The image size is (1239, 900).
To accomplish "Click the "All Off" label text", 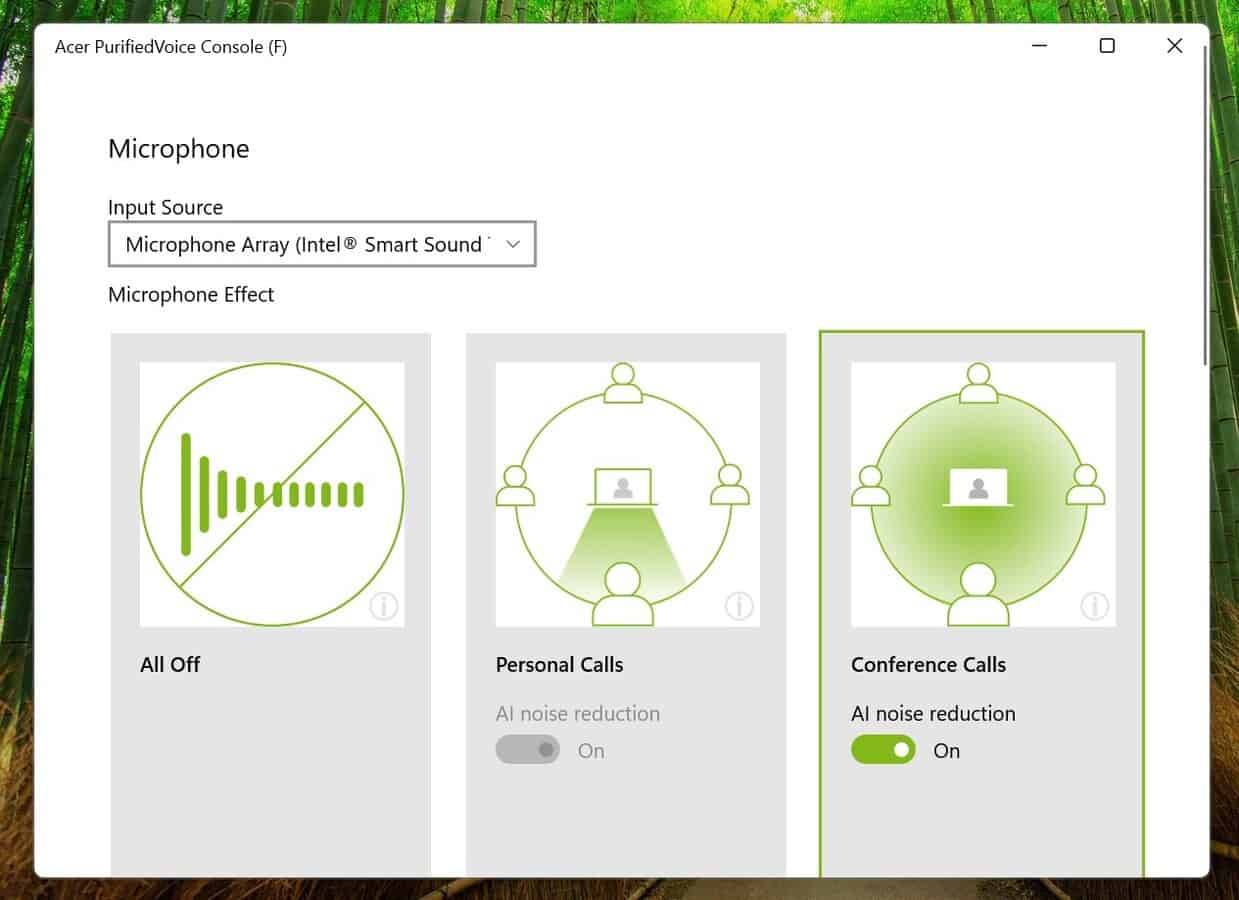I will 170,665.
